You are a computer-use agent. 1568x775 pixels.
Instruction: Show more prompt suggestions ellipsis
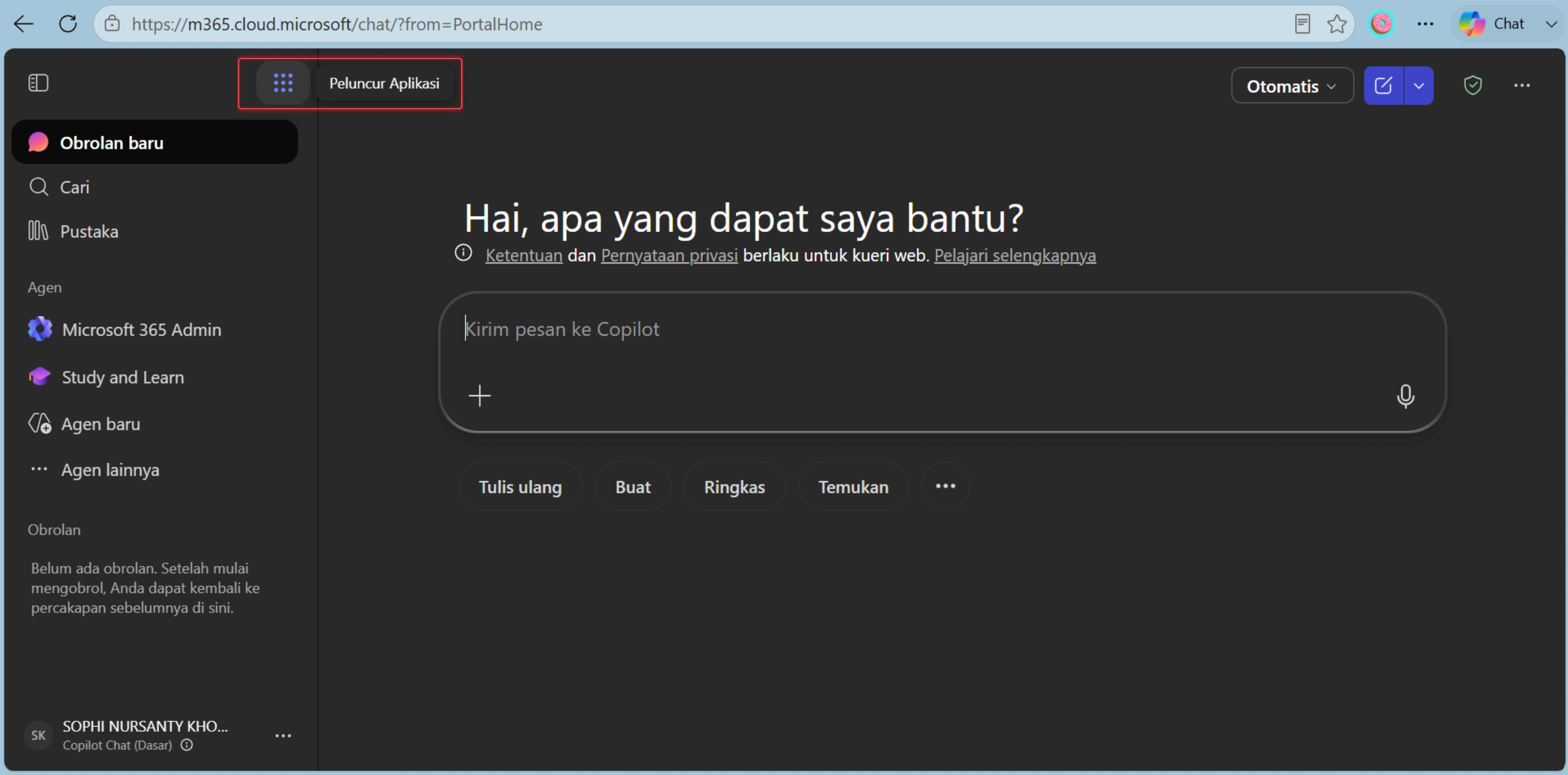(x=945, y=486)
